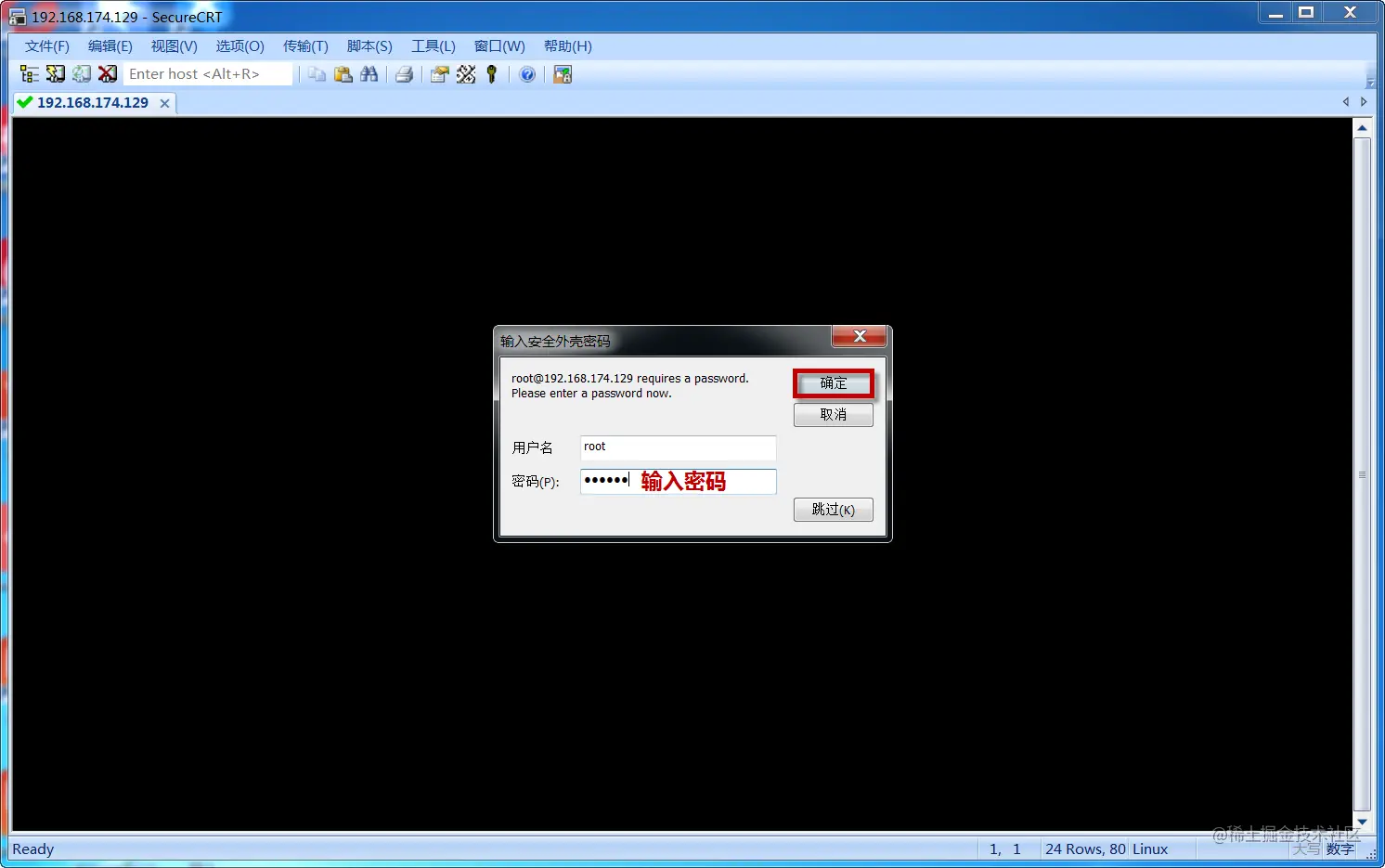1385x868 pixels.
Task: Open Keymap editor toolbar icon
Action: (x=466, y=74)
